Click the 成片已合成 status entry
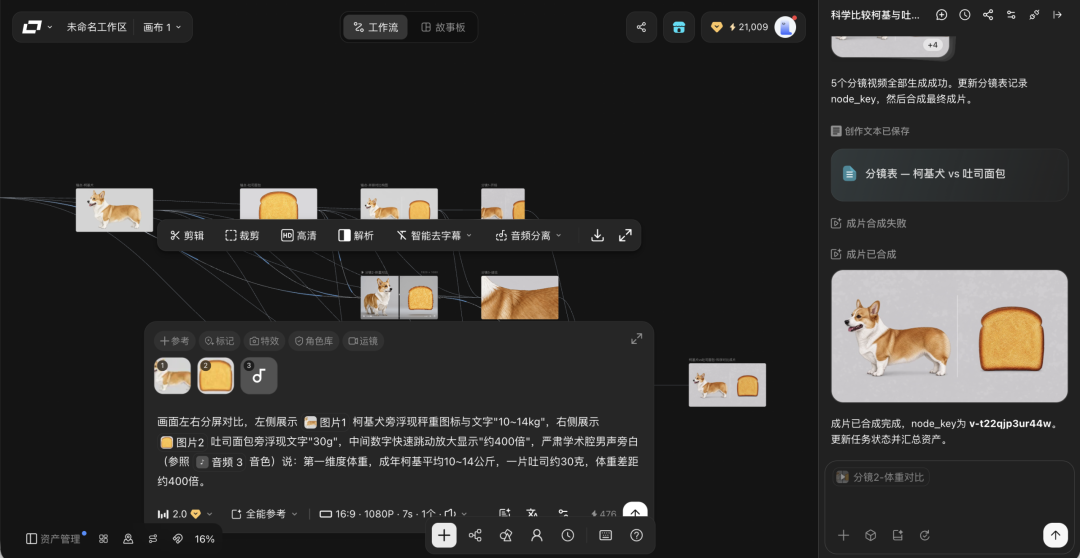1080x558 pixels. coord(864,254)
